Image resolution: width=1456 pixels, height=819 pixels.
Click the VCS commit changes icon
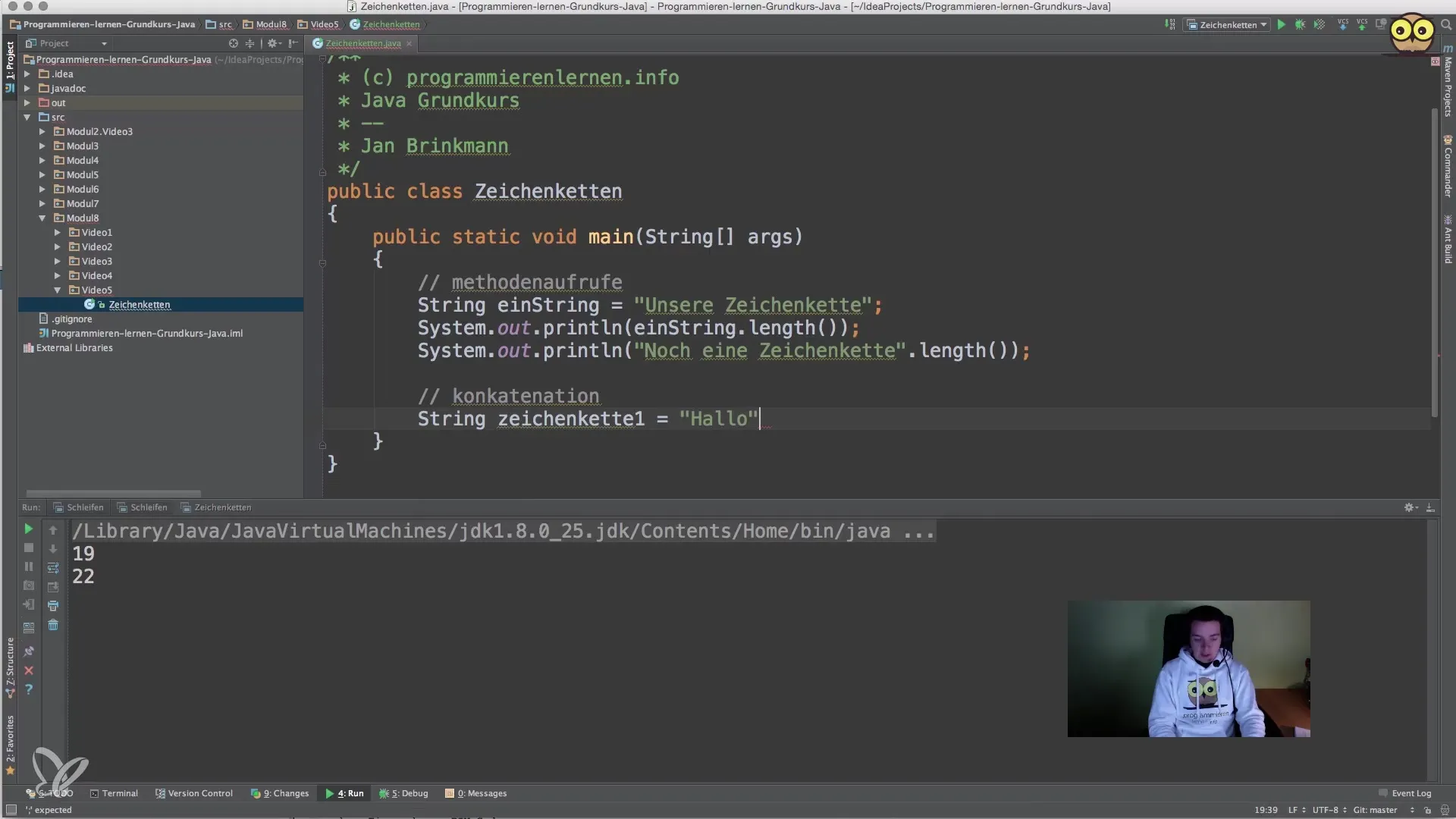pos(1362,24)
